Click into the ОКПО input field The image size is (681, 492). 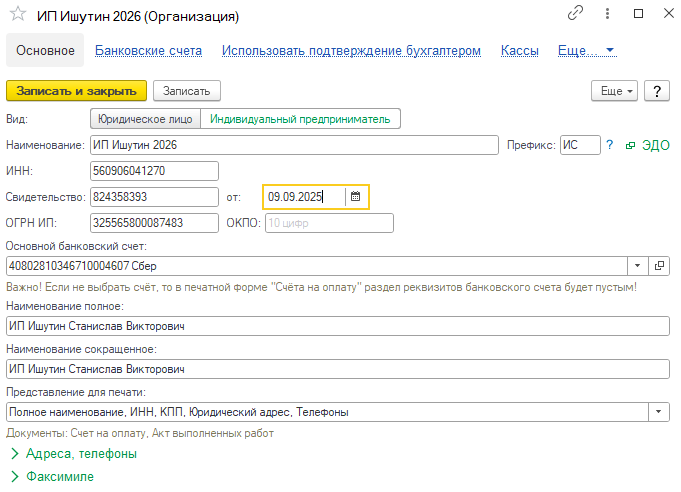click(328, 223)
